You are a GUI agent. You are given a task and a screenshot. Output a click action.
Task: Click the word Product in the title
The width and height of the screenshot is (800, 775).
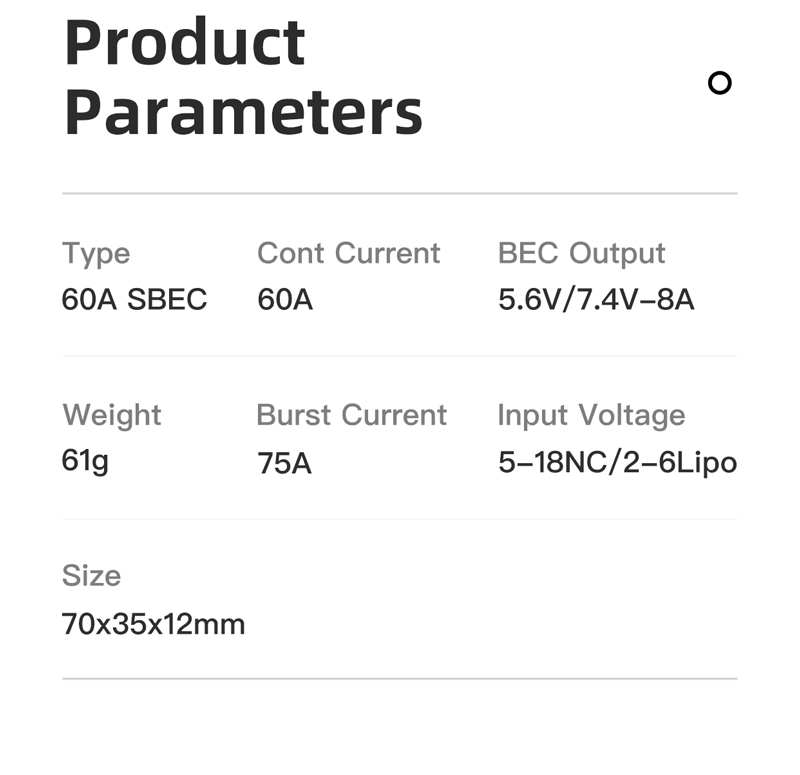(x=185, y=42)
